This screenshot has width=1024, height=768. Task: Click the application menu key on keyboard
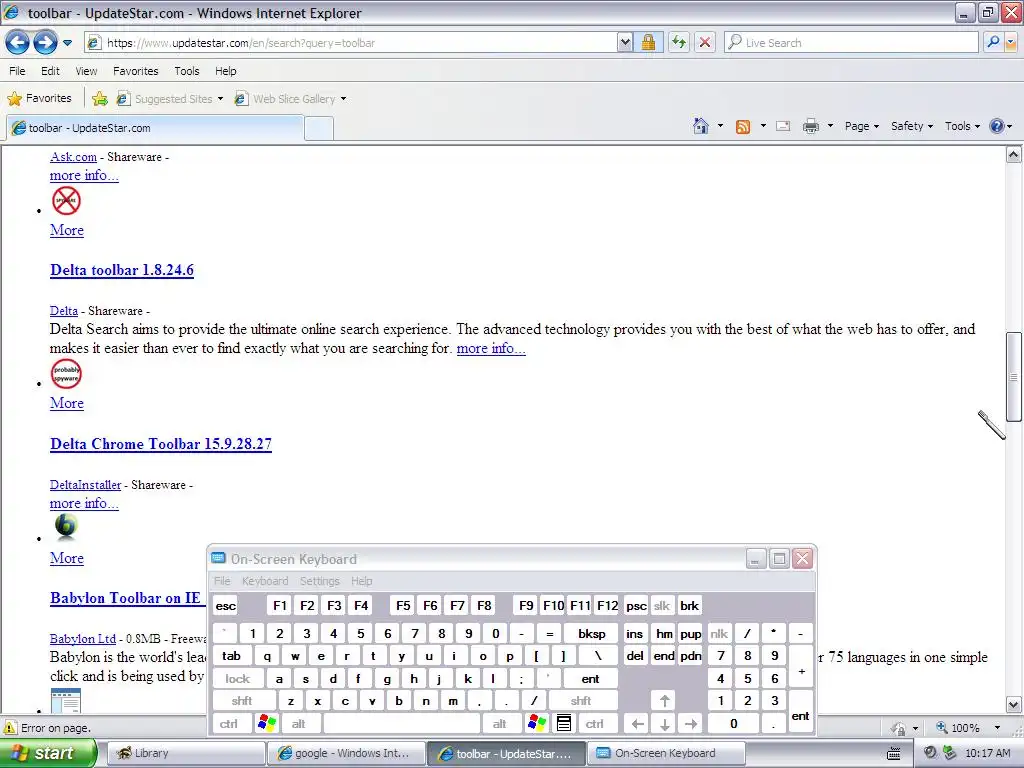(564, 724)
